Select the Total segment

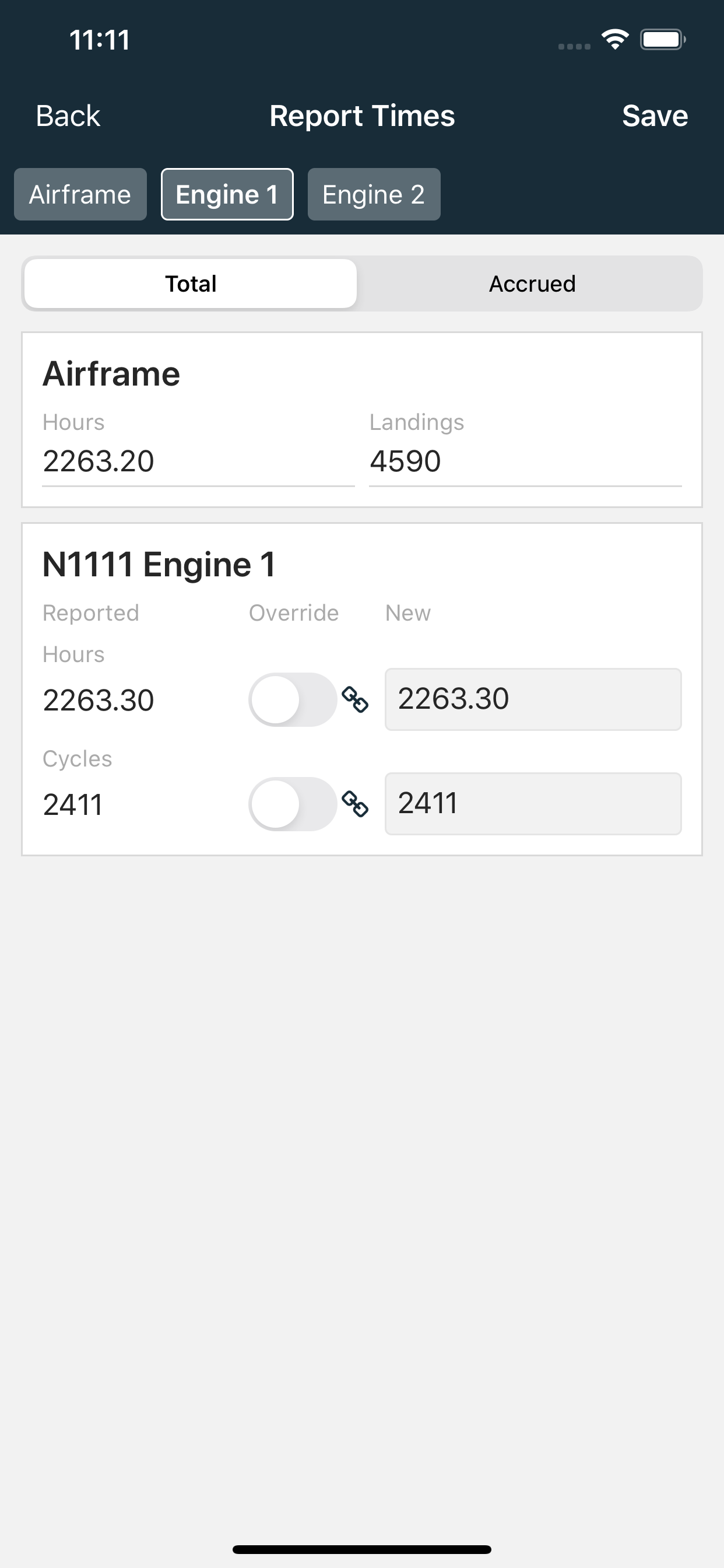click(191, 283)
